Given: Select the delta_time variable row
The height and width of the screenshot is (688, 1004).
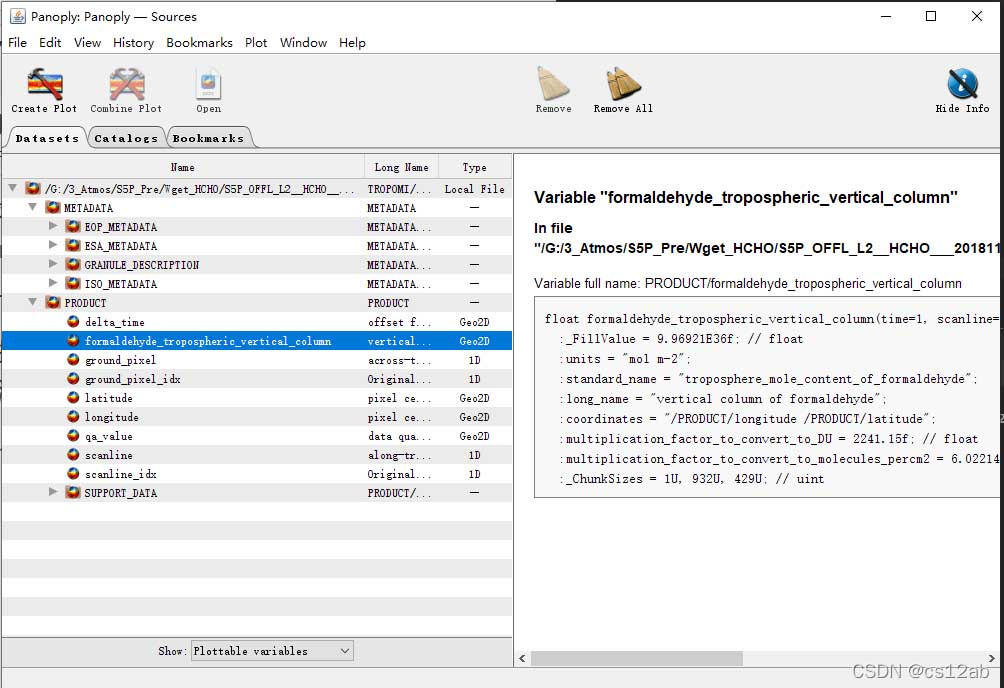Looking at the screenshot, I should tap(257, 322).
